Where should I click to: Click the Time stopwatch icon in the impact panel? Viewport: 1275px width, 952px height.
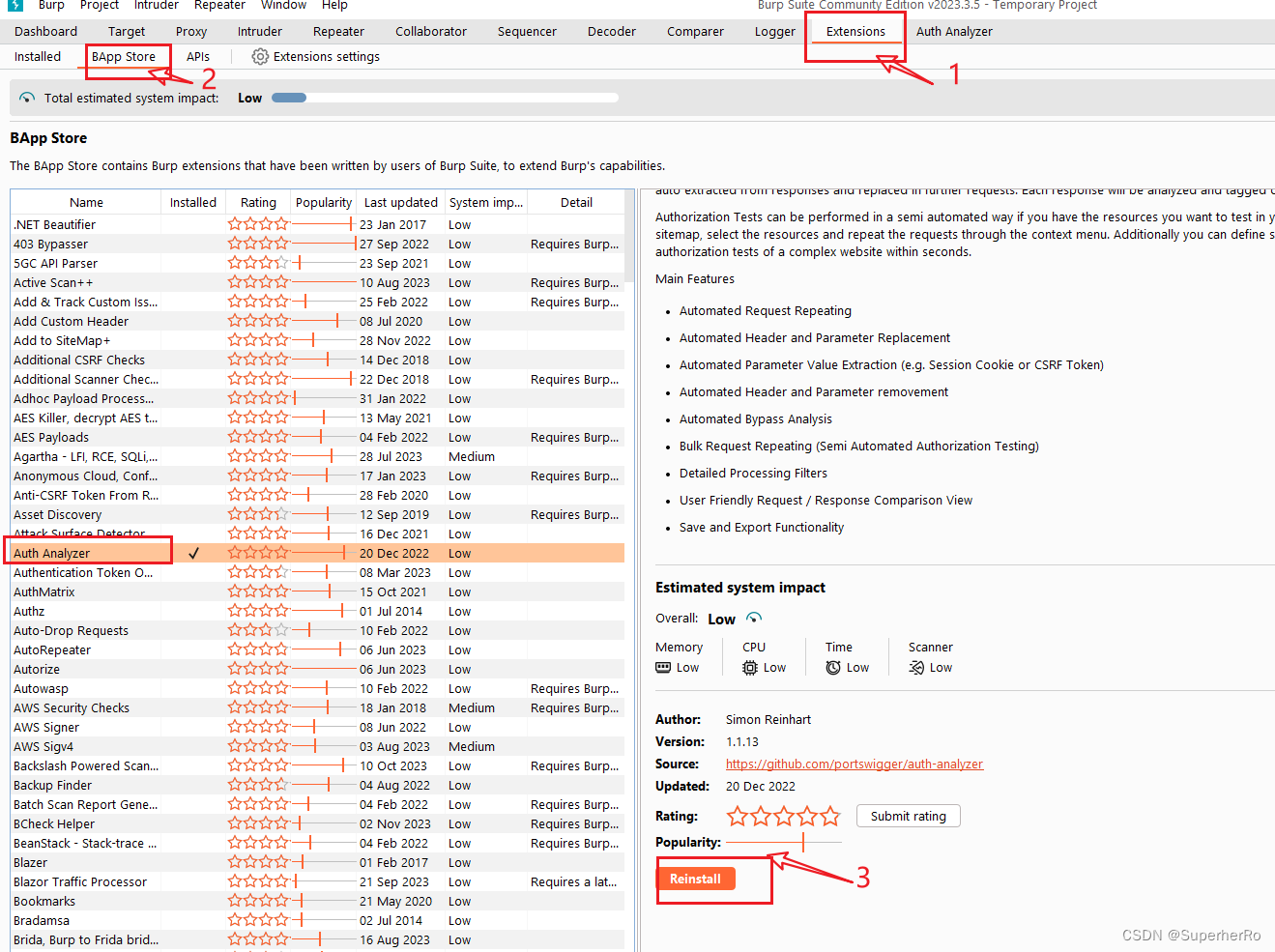[x=831, y=667]
